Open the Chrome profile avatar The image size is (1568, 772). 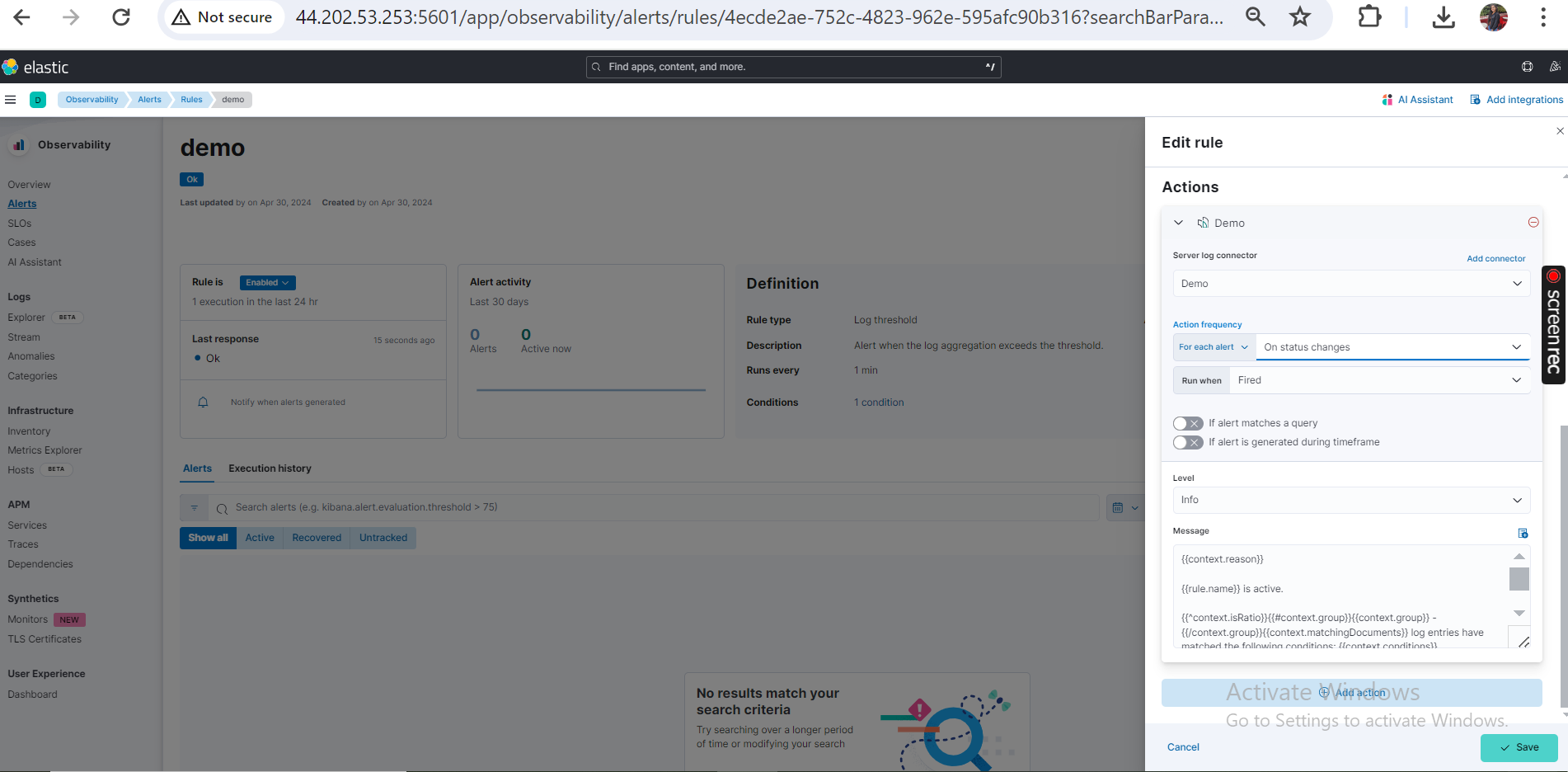[1493, 17]
